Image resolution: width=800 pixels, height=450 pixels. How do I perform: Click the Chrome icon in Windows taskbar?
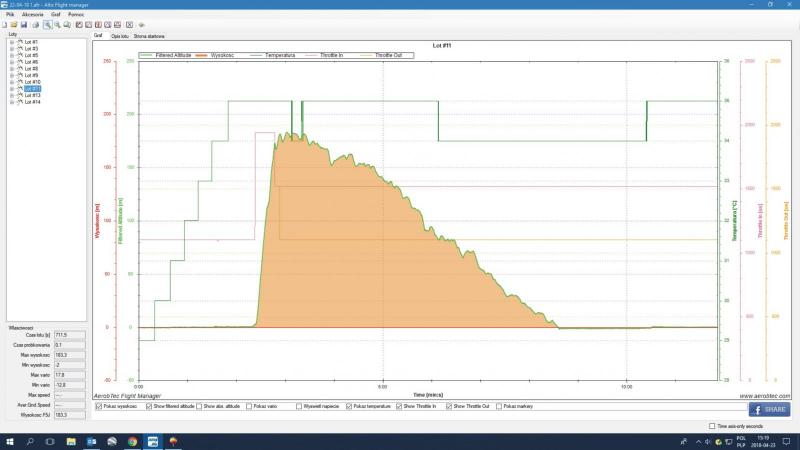point(132,441)
